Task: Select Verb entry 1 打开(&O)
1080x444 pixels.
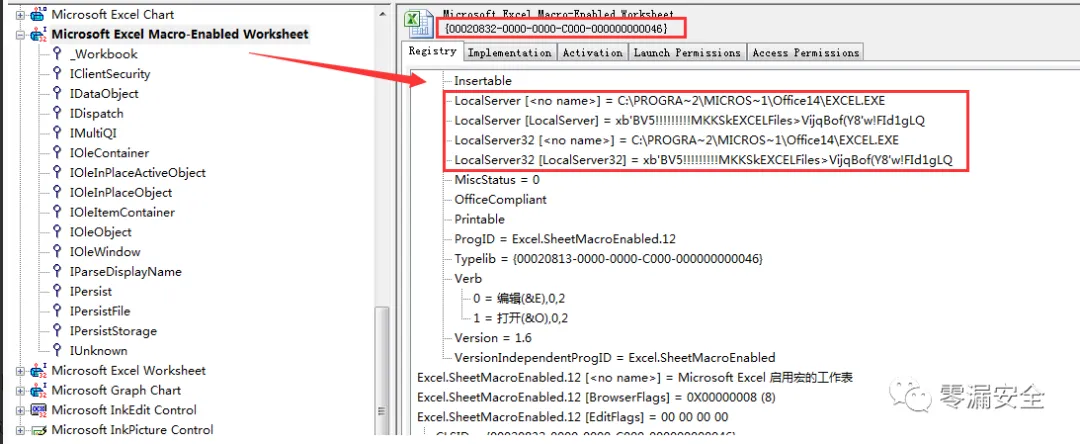Action: [x=520, y=318]
